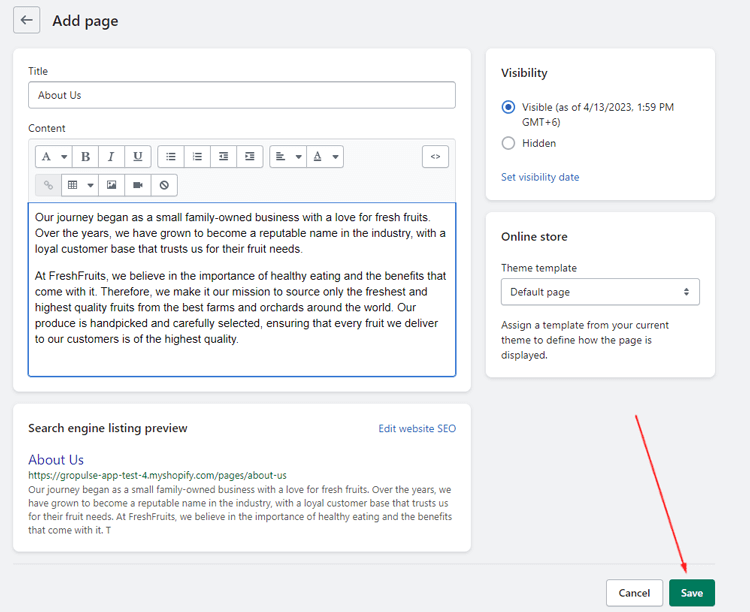Viewport: 750px width, 612px height.
Task: Clear formatting with the circle-slash icon
Action: point(164,185)
